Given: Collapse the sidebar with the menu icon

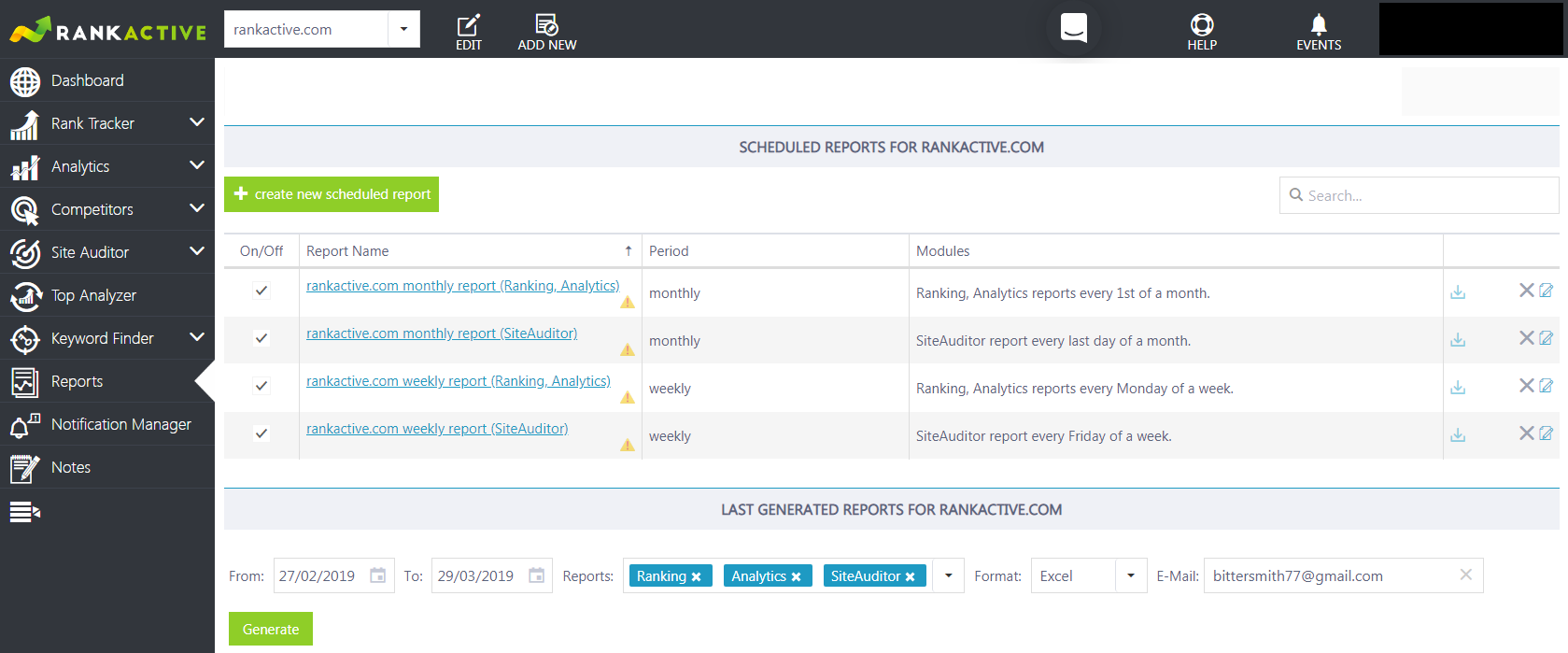Looking at the screenshot, I should (25, 512).
